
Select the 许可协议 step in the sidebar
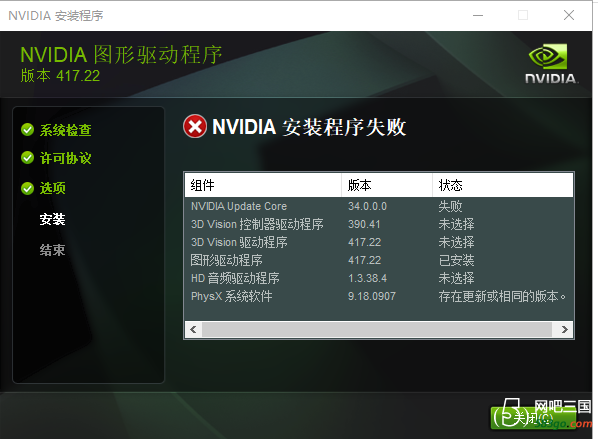pyautogui.click(x=65, y=158)
